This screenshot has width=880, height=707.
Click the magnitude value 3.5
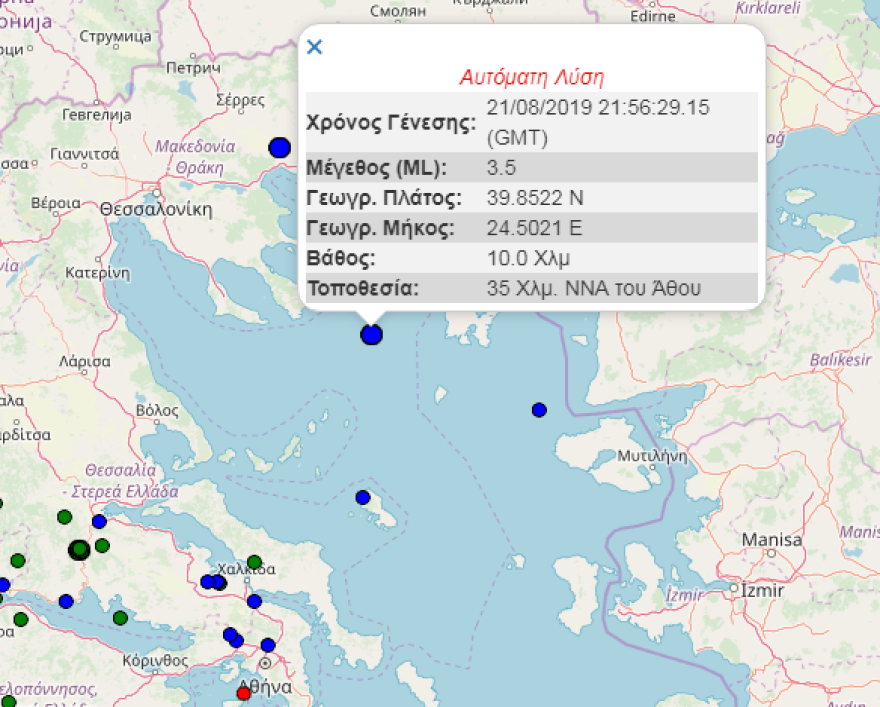coord(502,167)
